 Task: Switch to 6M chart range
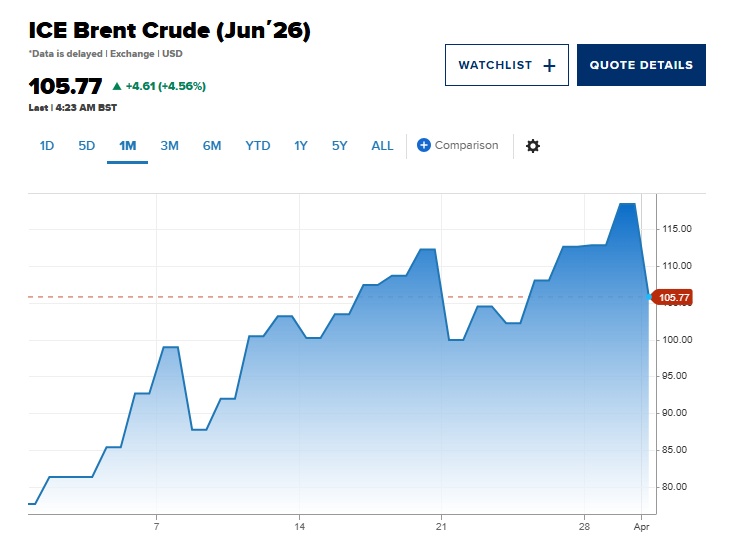pos(212,146)
